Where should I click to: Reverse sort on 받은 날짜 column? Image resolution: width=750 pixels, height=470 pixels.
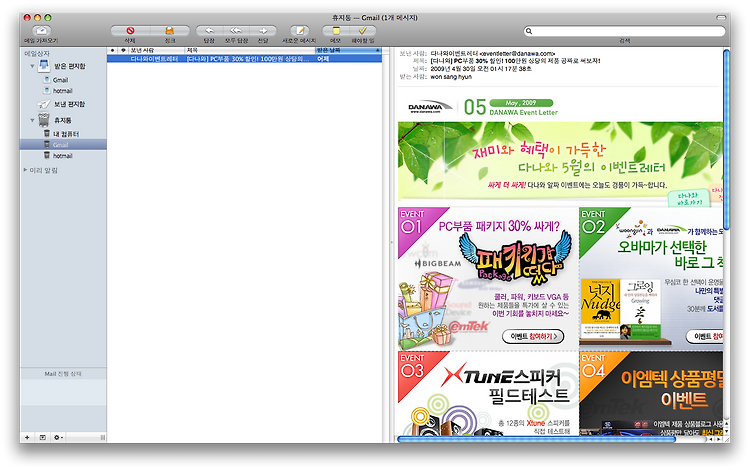pyautogui.click(x=349, y=50)
